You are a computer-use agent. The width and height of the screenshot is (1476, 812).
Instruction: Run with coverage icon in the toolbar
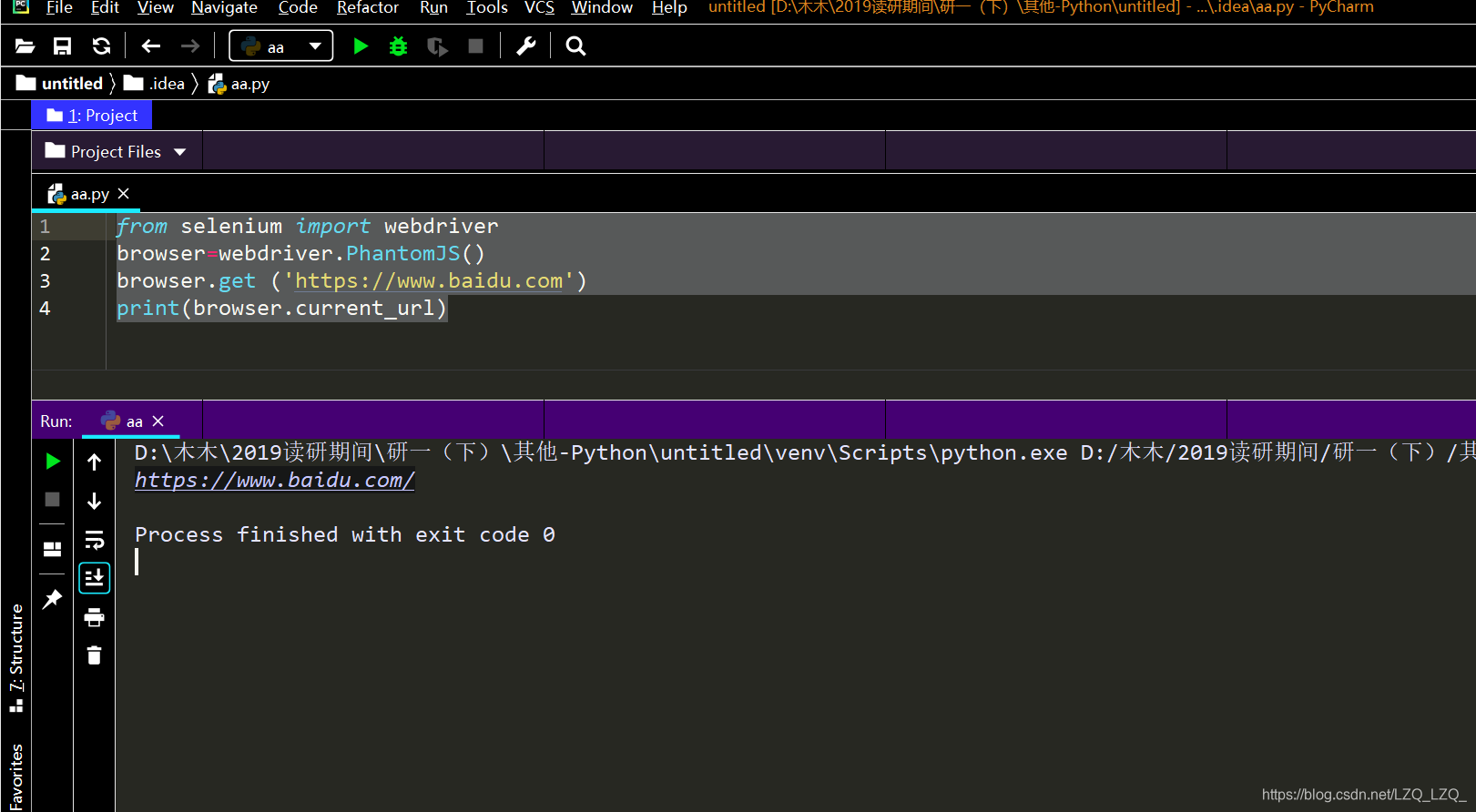(437, 46)
